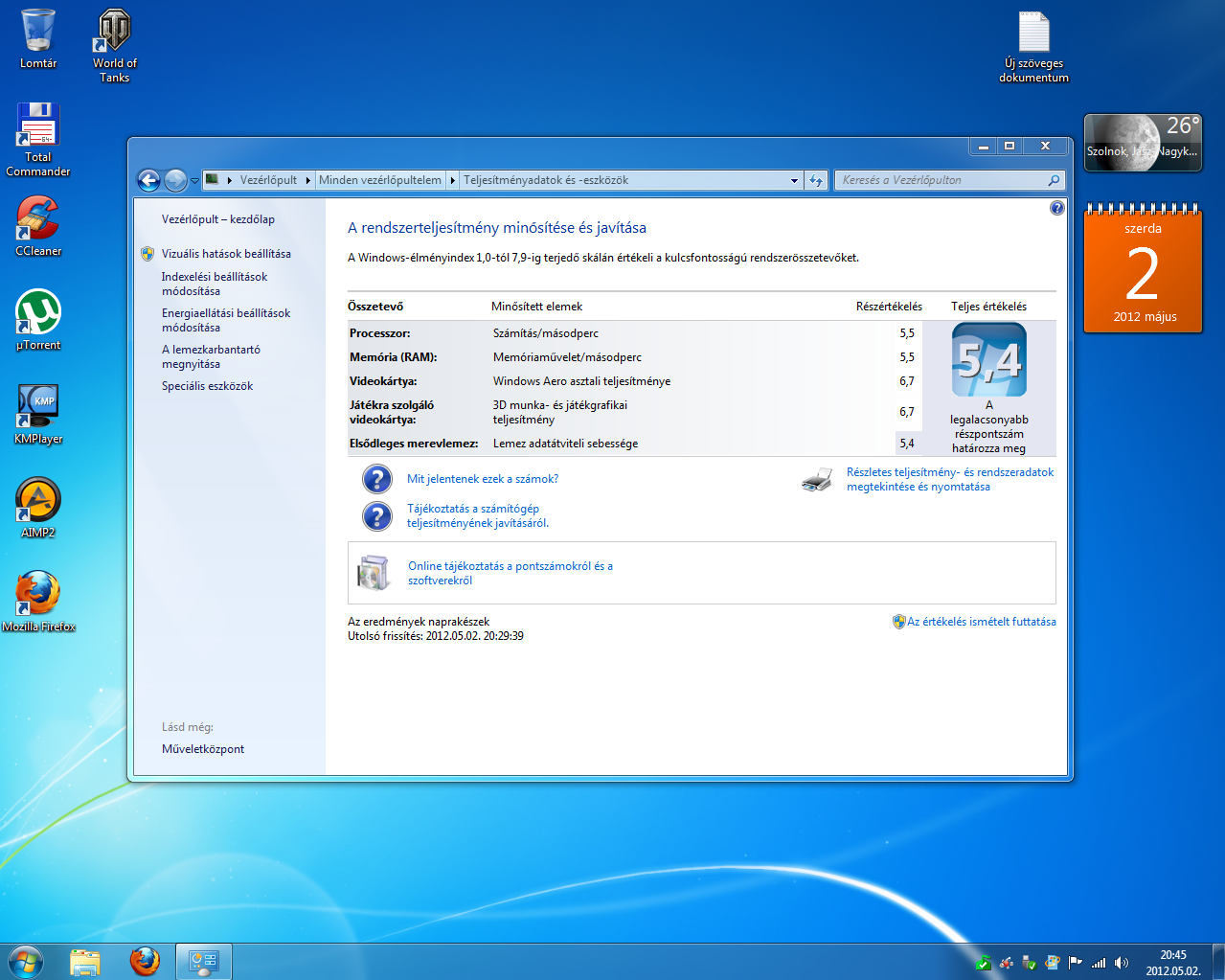Open Indexelési beállítások módosítása

pos(215,284)
